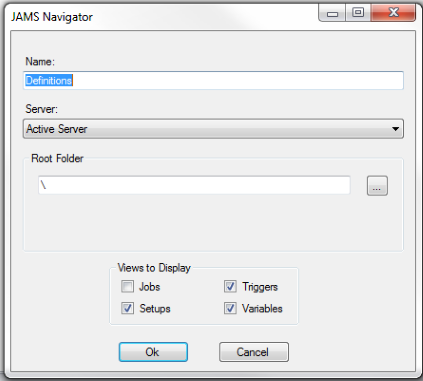Screen dimensions: 423x381
Task: Click the Root Folder path field
Action: 194,185
